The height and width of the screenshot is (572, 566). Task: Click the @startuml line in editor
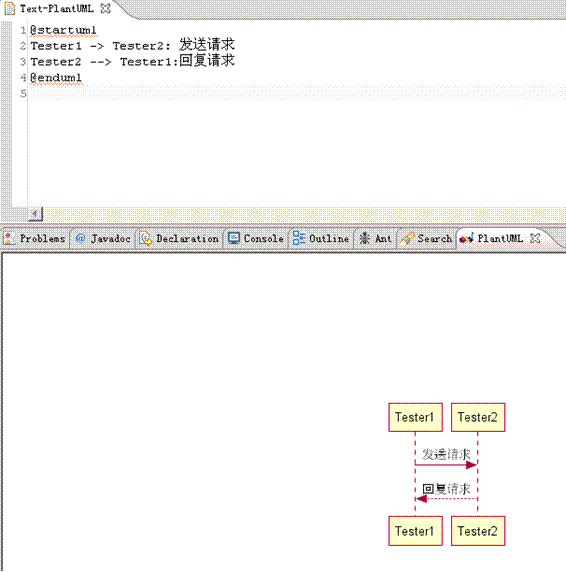(63, 30)
